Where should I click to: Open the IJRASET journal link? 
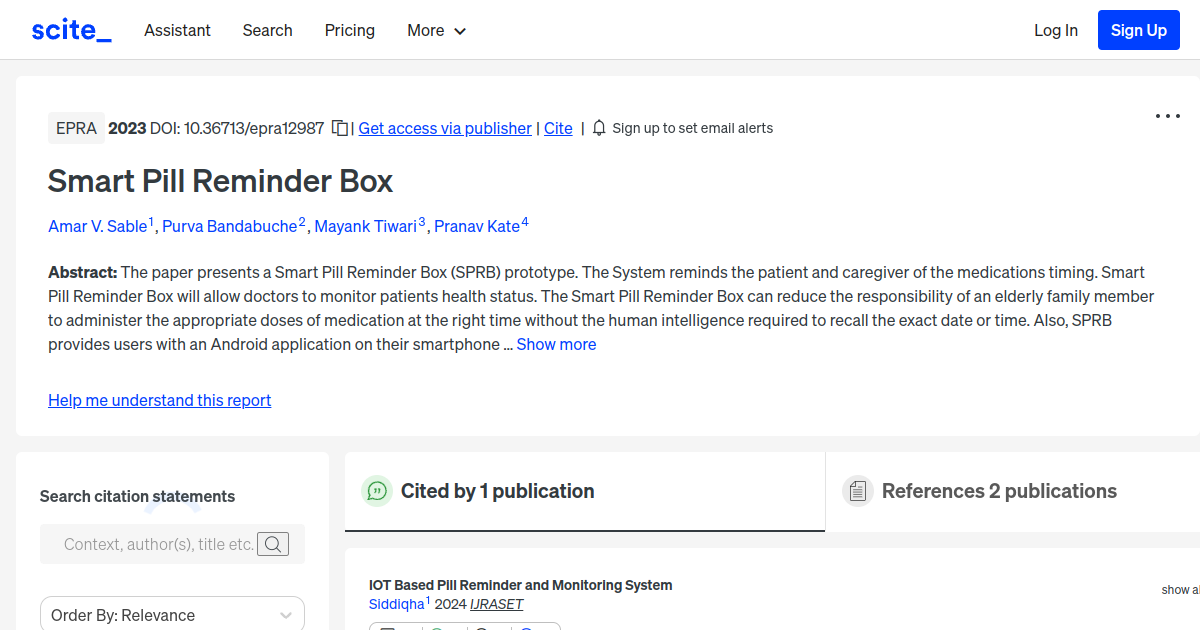496,604
